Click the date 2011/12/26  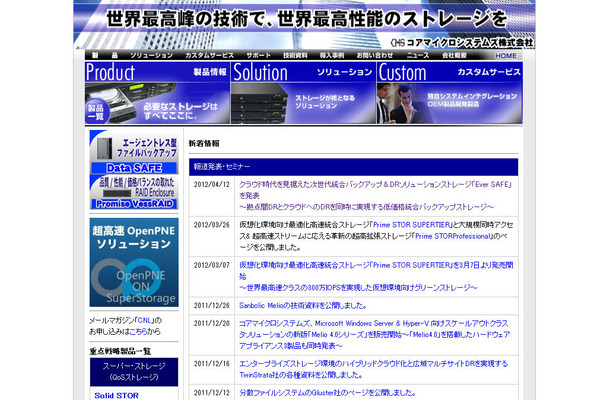pos(212,306)
